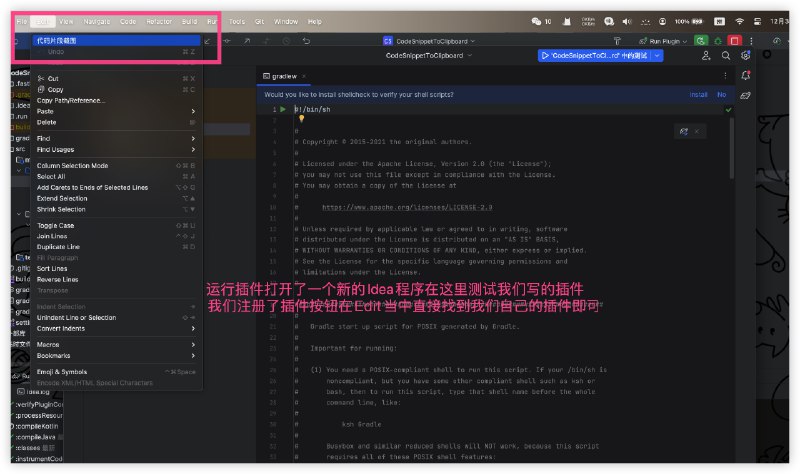Image resolution: width=800 pixels, height=474 pixels.
Task: Dismiss shellcheck prompt by clicking No
Action: pyautogui.click(x=721, y=94)
